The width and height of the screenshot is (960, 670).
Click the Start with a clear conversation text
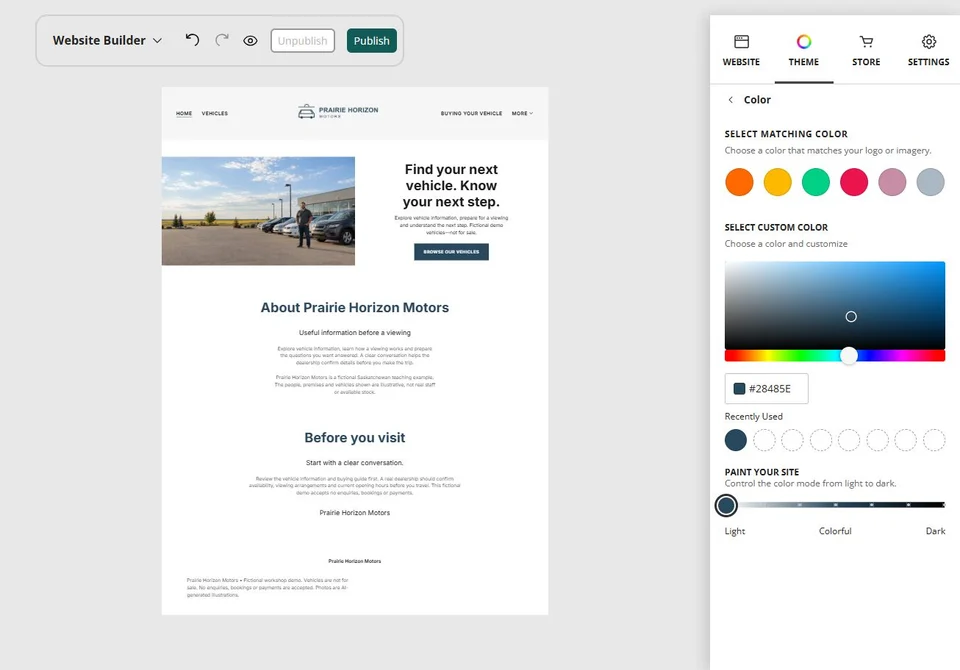click(x=354, y=462)
